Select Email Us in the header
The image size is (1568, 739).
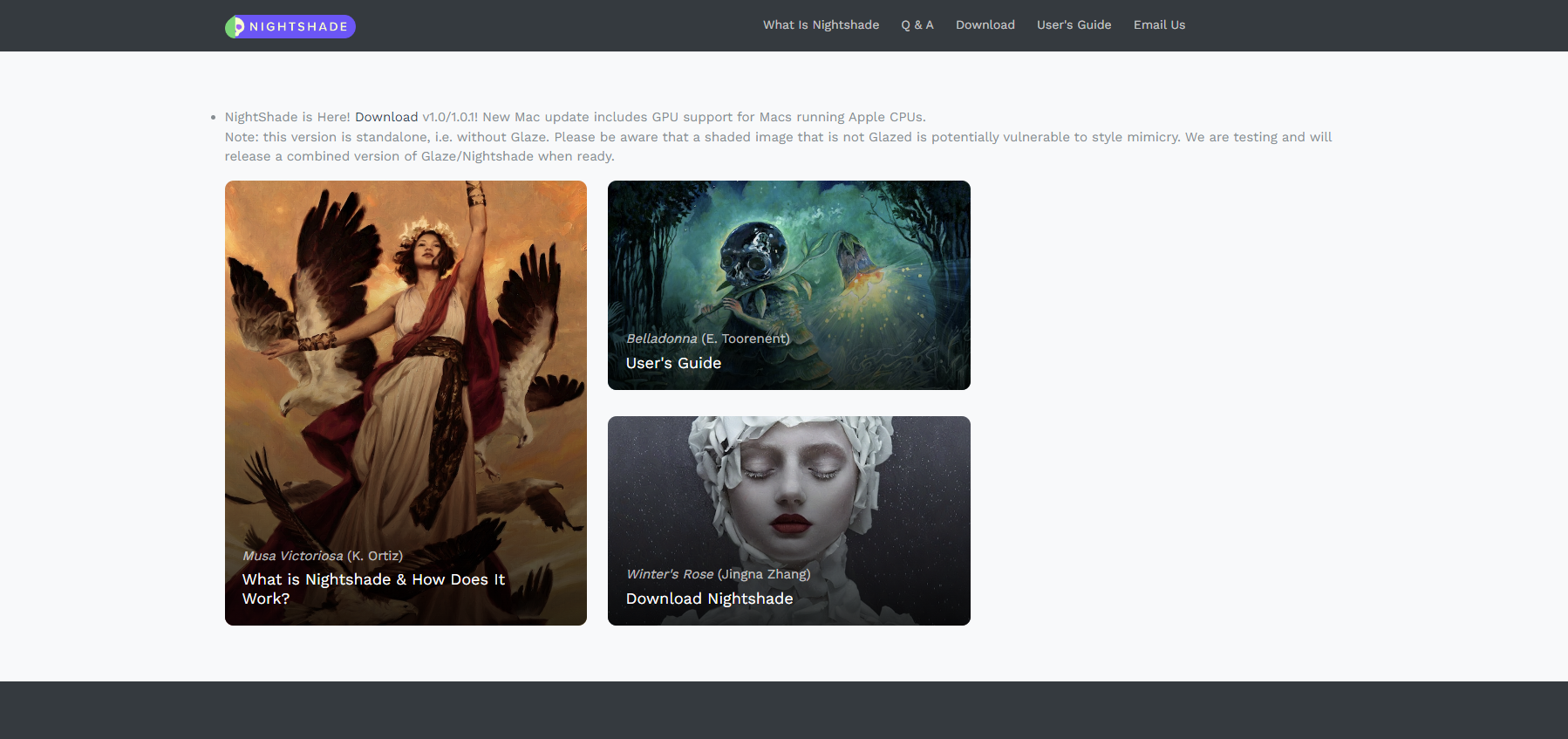click(x=1159, y=25)
